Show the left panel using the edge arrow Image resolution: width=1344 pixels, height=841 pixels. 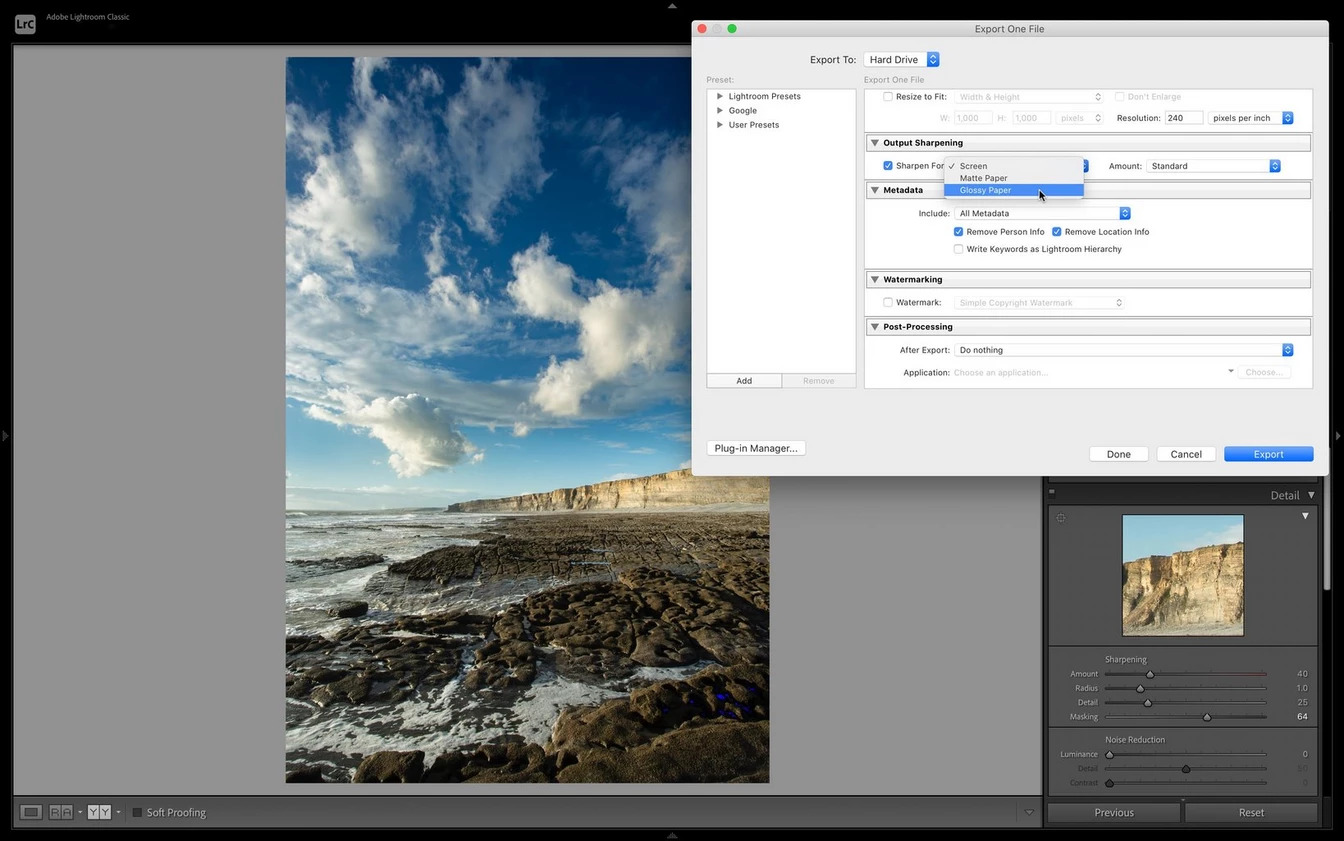point(5,436)
